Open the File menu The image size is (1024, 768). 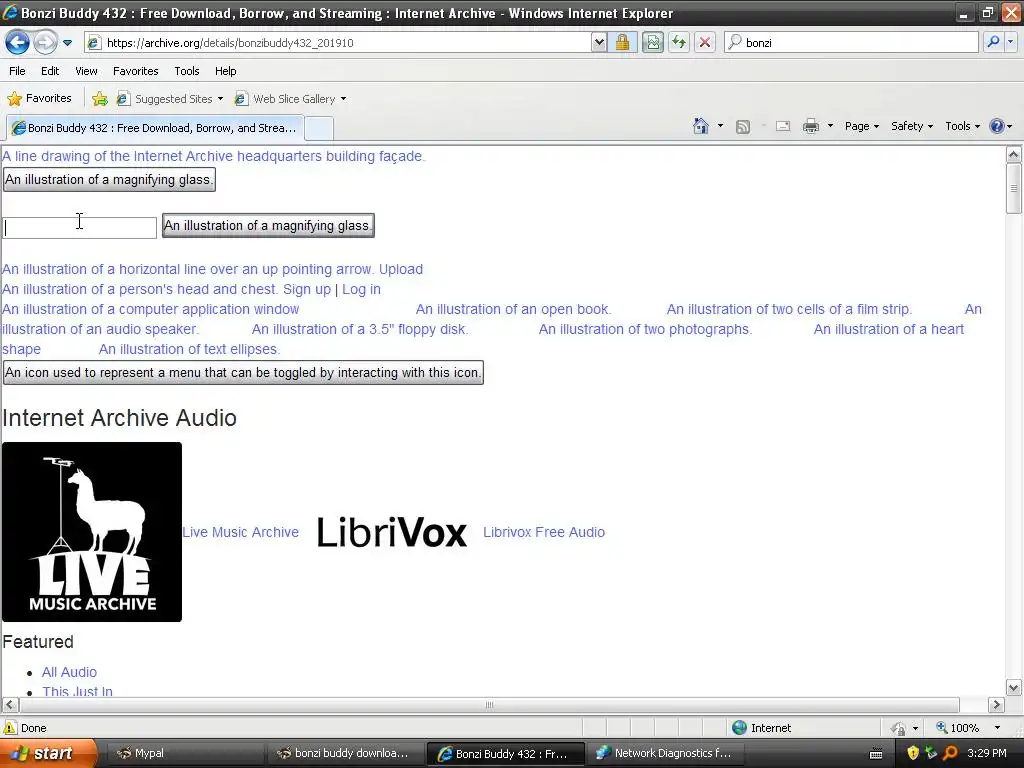click(x=17, y=71)
